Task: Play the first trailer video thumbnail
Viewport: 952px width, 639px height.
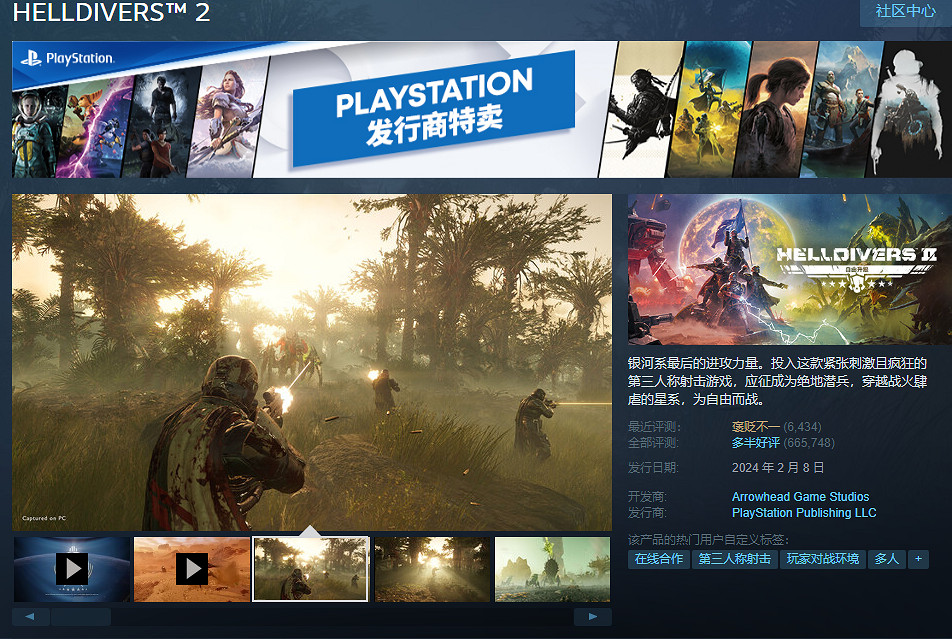Action: click(72, 569)
